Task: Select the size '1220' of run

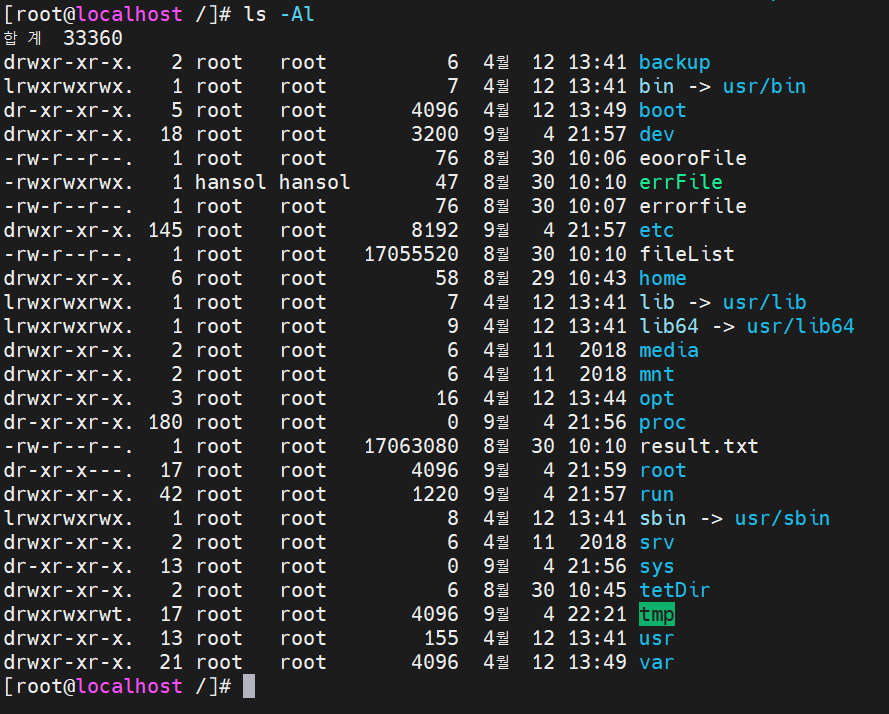Action: click(435, 494)
